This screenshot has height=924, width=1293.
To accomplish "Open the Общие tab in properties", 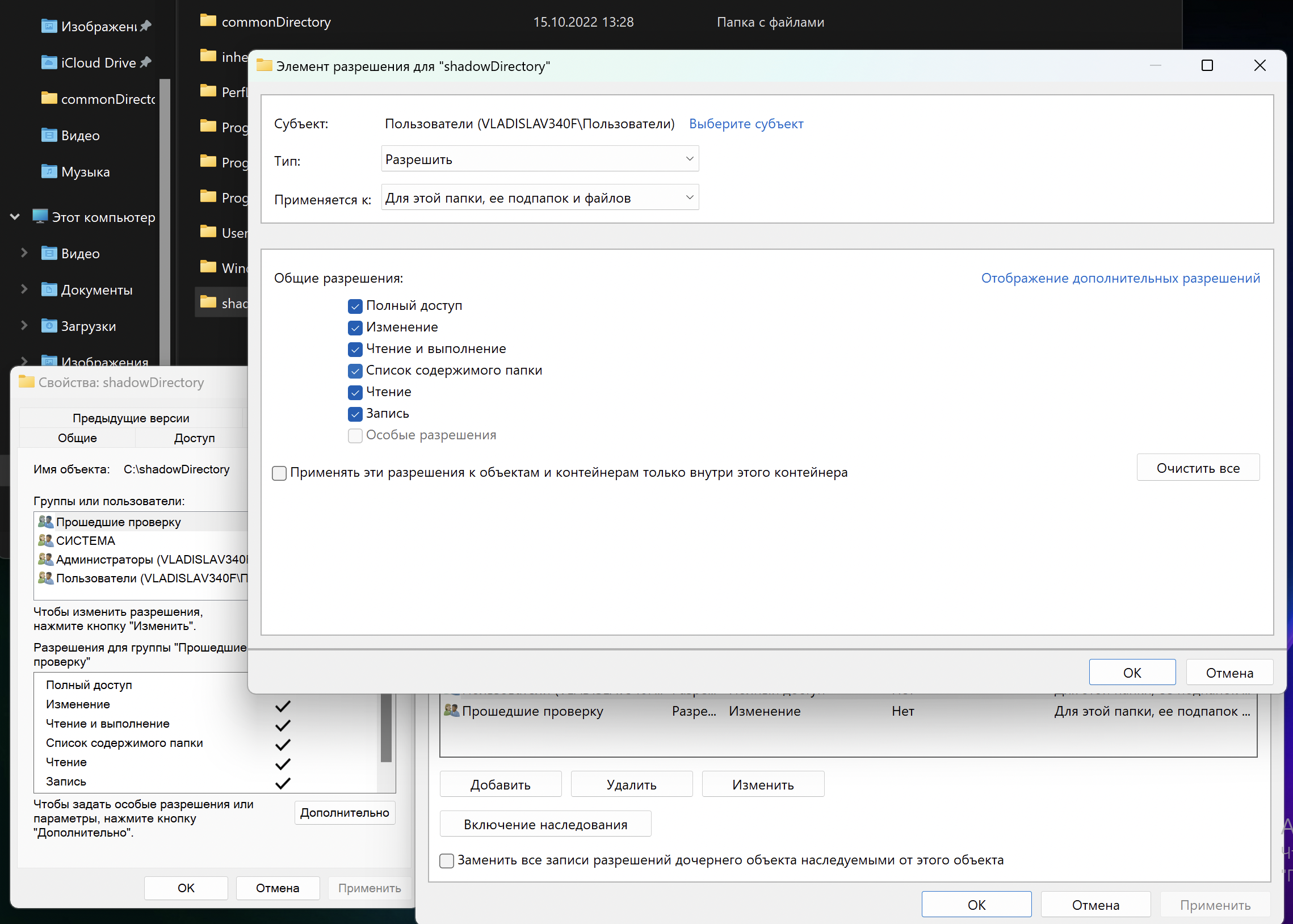I will click(77, 438).
